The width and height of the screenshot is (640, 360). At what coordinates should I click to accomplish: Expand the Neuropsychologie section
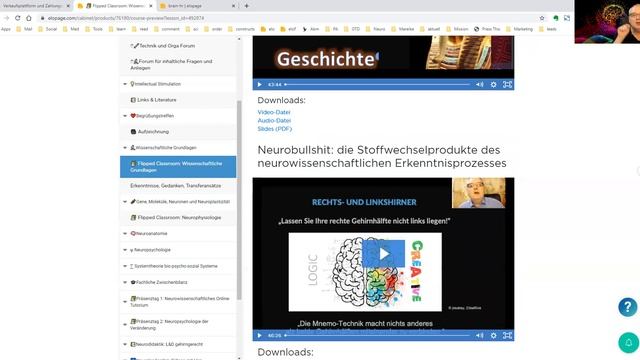[x=125, y=250]
